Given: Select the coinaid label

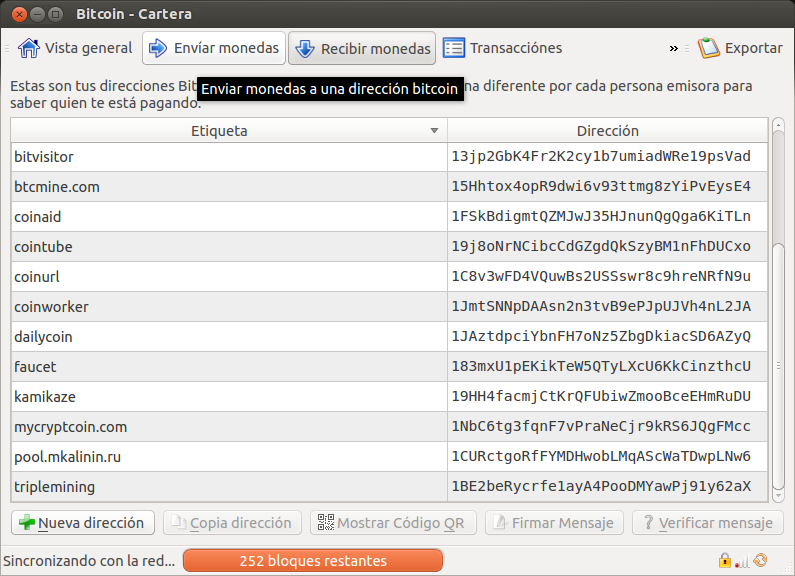Looking at the screenshot, I should 38,217.
